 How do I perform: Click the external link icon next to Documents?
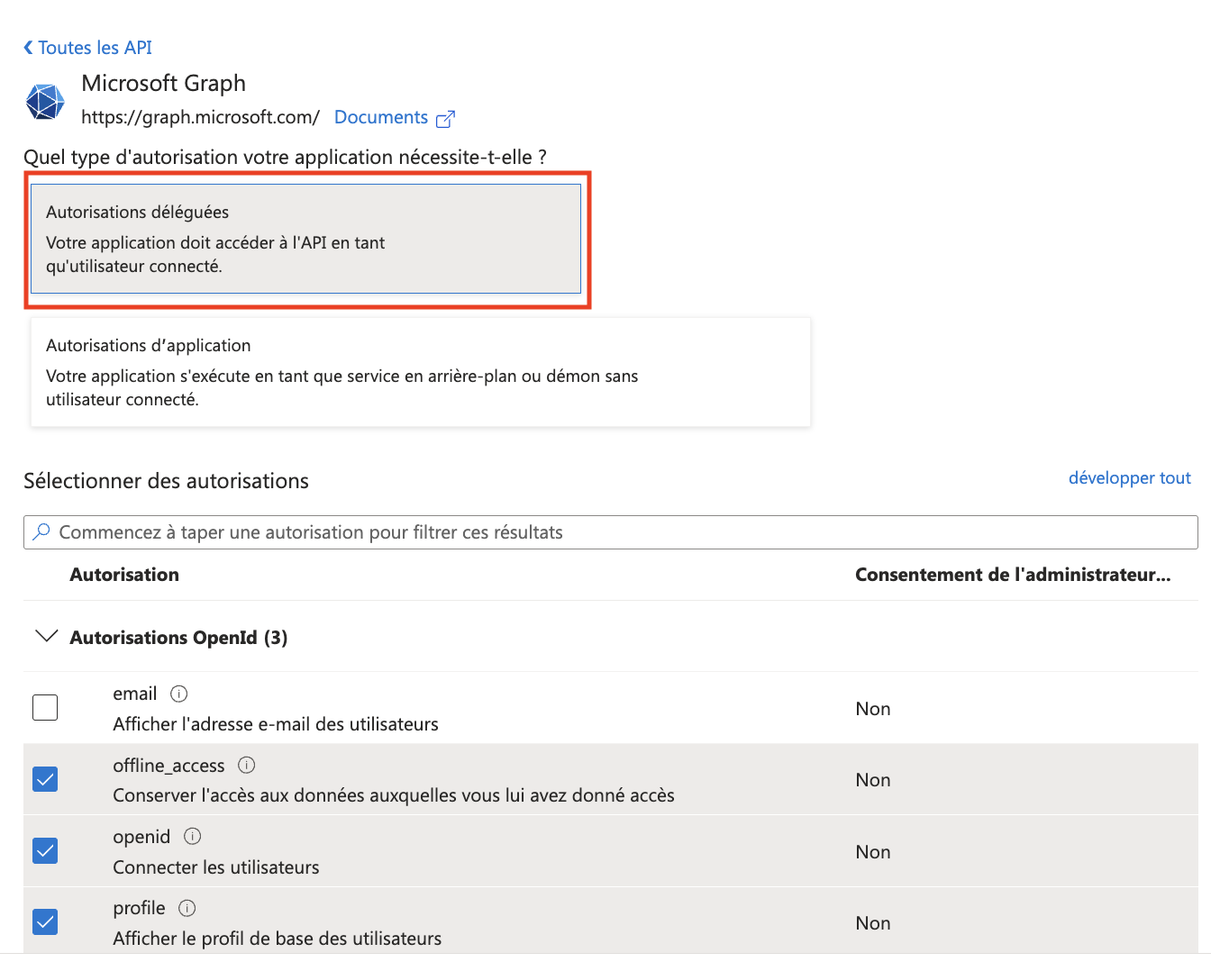tap(445, 119)
